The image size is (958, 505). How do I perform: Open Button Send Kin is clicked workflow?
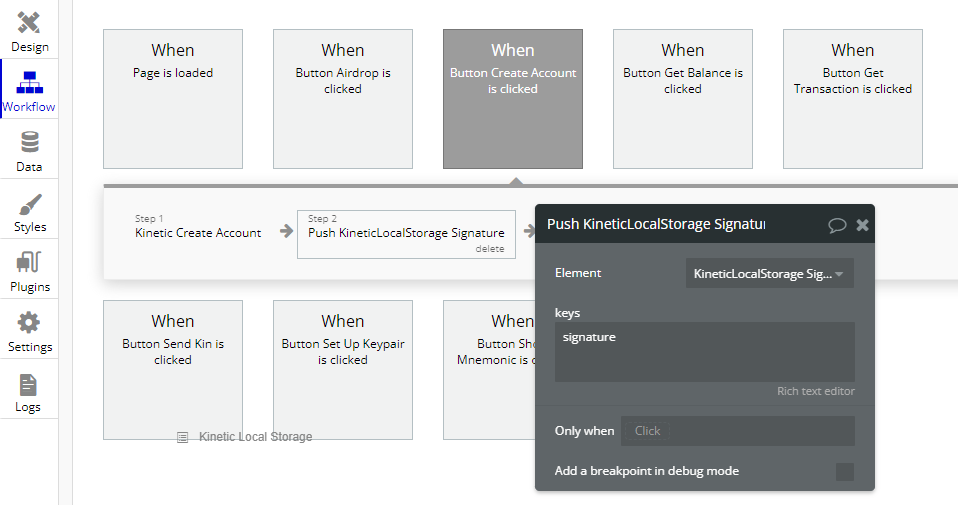click(x=173, y=369)
